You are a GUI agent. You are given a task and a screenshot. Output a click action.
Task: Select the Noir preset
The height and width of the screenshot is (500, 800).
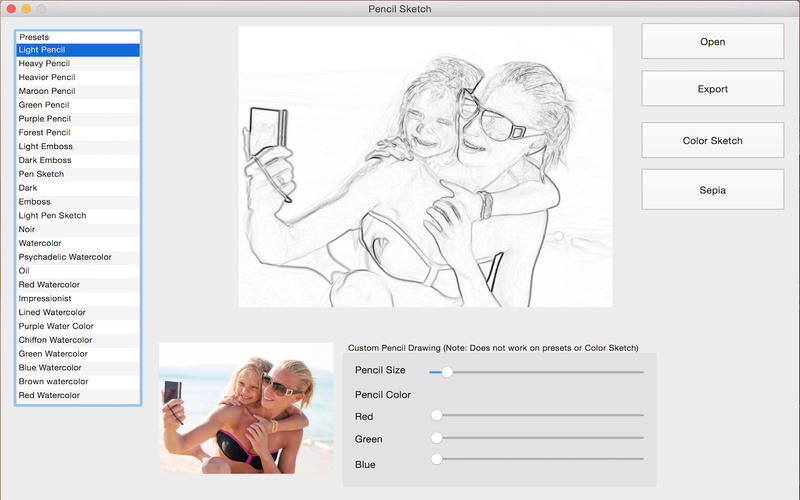click(x=77, y=229)
